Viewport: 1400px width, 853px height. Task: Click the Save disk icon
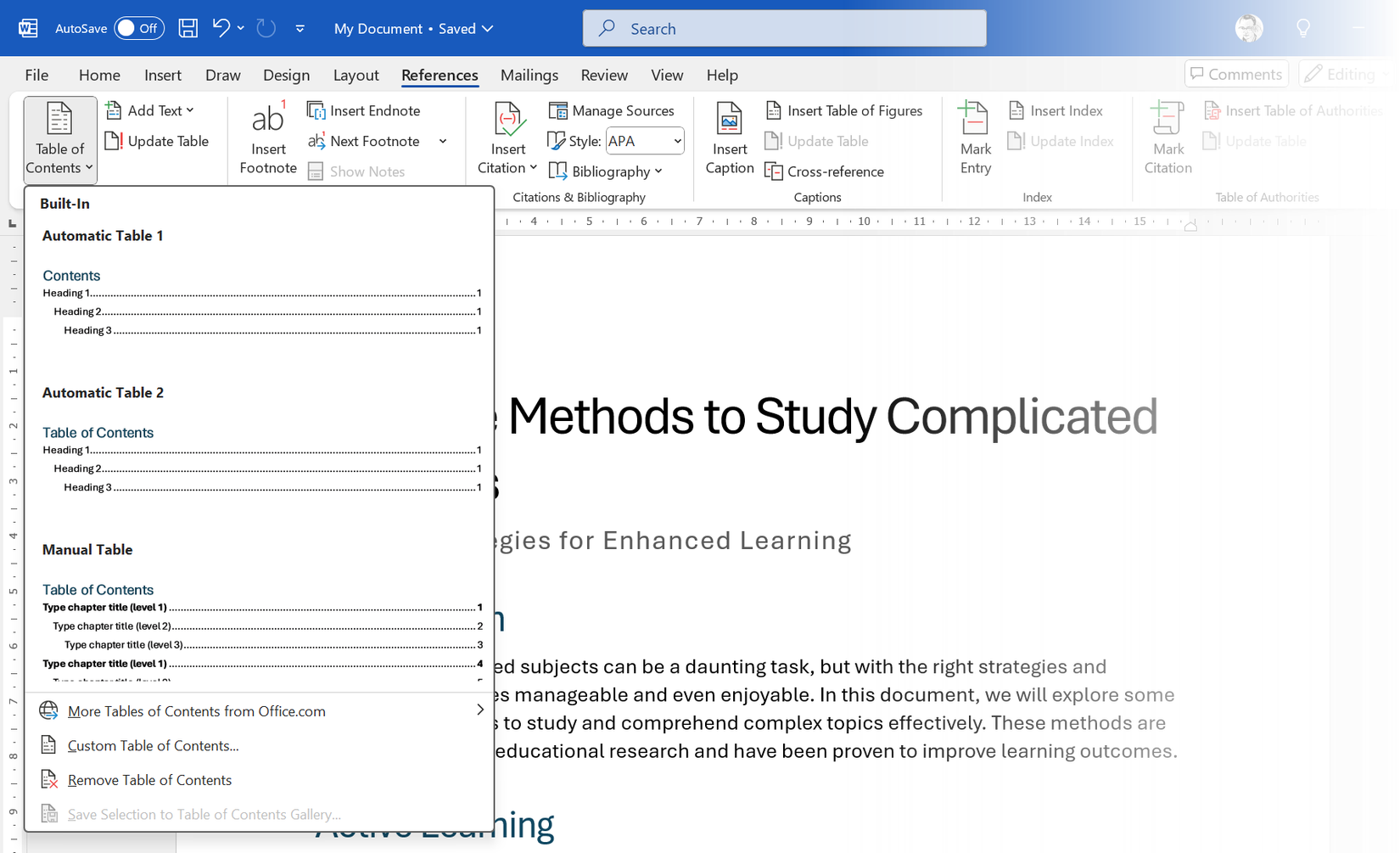coord(188,28)
